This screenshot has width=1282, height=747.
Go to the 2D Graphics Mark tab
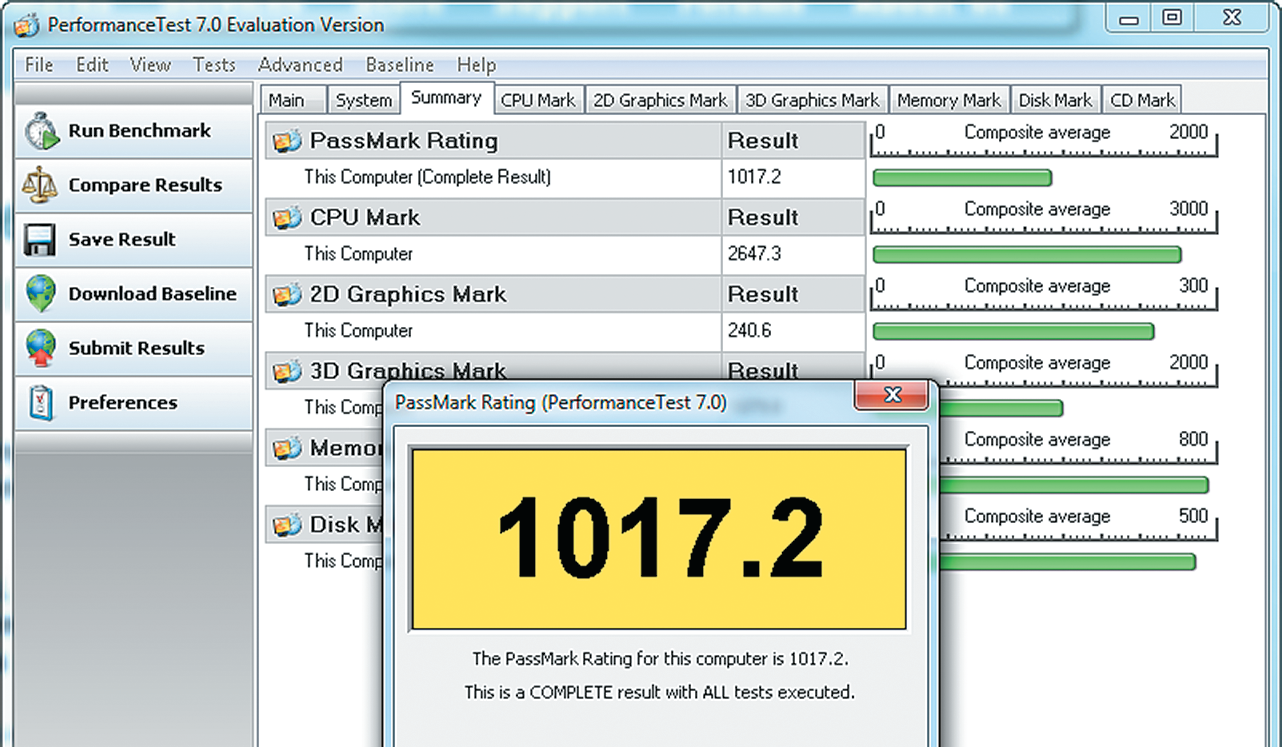point(660,100)
